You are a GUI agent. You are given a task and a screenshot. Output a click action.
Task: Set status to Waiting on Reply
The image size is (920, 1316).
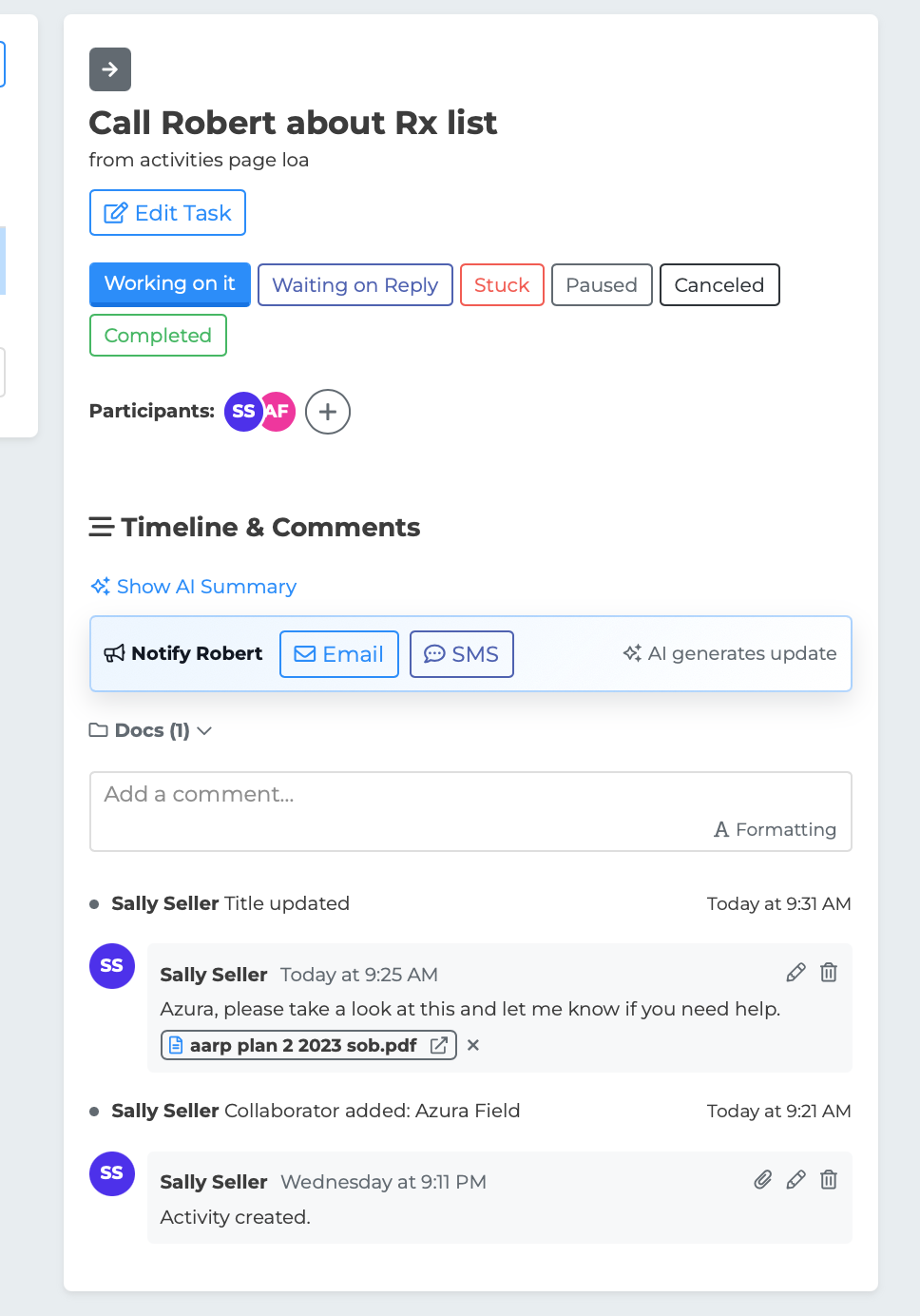click(x=355, y=285)
